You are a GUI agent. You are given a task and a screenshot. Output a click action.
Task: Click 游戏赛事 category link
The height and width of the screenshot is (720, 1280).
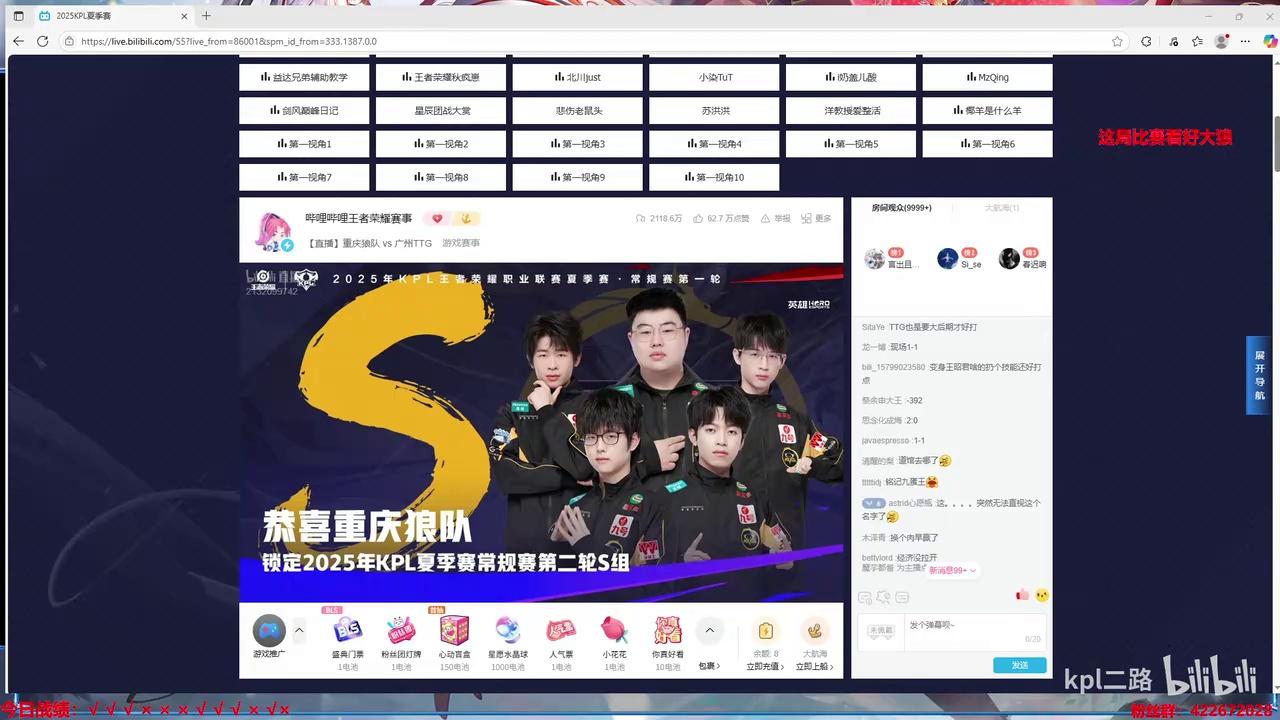tap(461, 243)
